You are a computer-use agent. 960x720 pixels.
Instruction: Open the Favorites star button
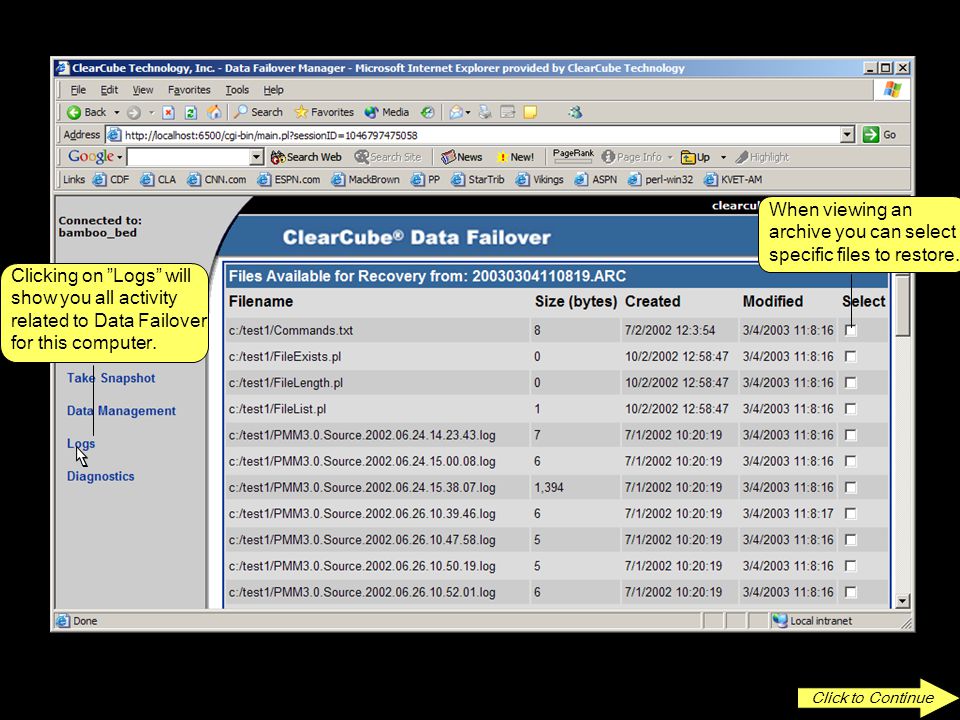tap(324, 112)
